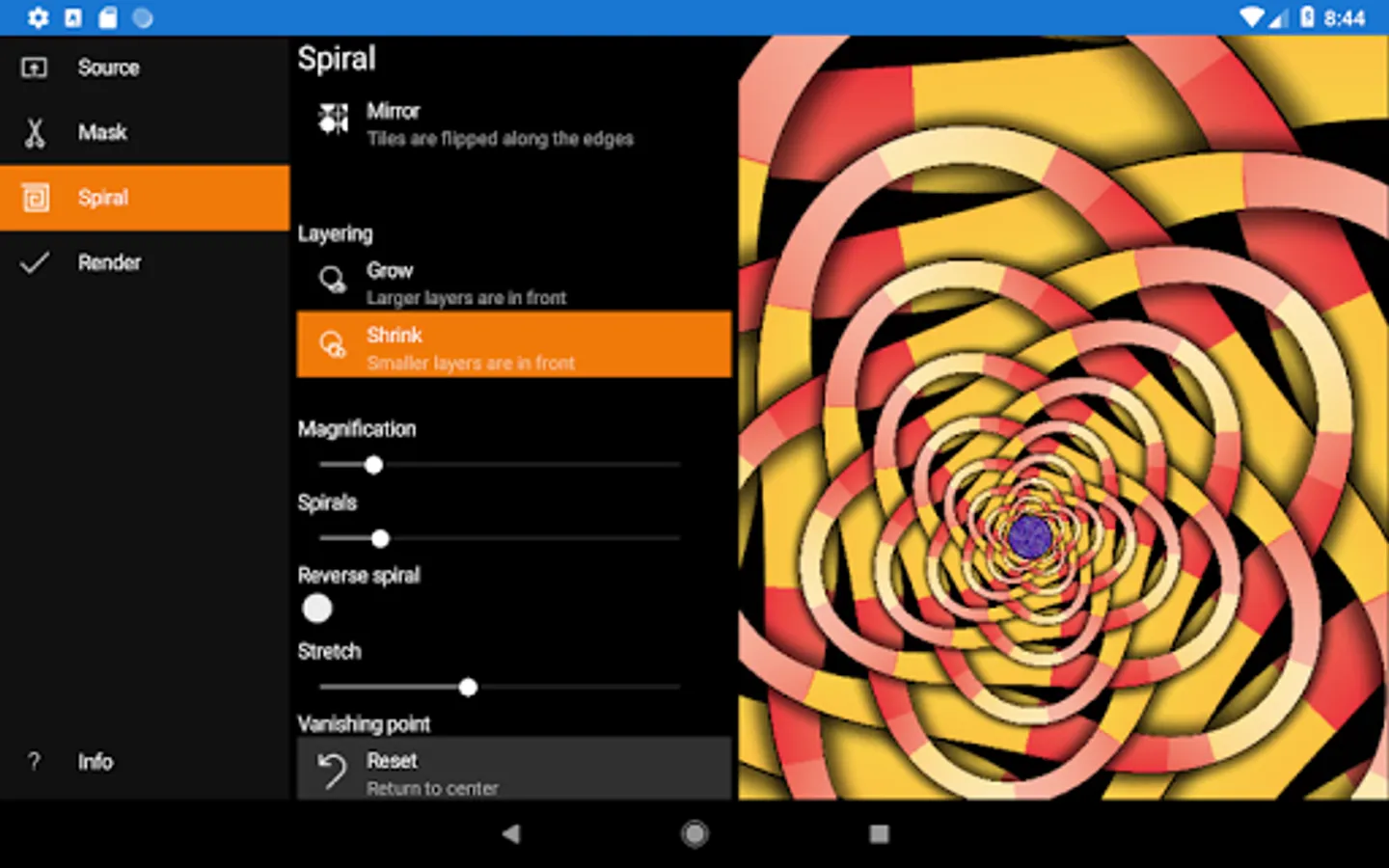Open the Render section in sidebar
The height and width of the screenshot is (868, 1389).
pos(145,262)
